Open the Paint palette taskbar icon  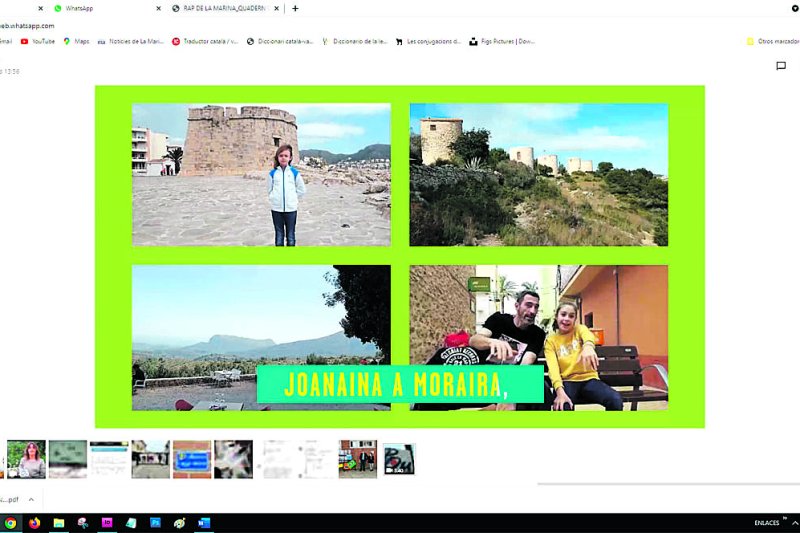(179, 523)
